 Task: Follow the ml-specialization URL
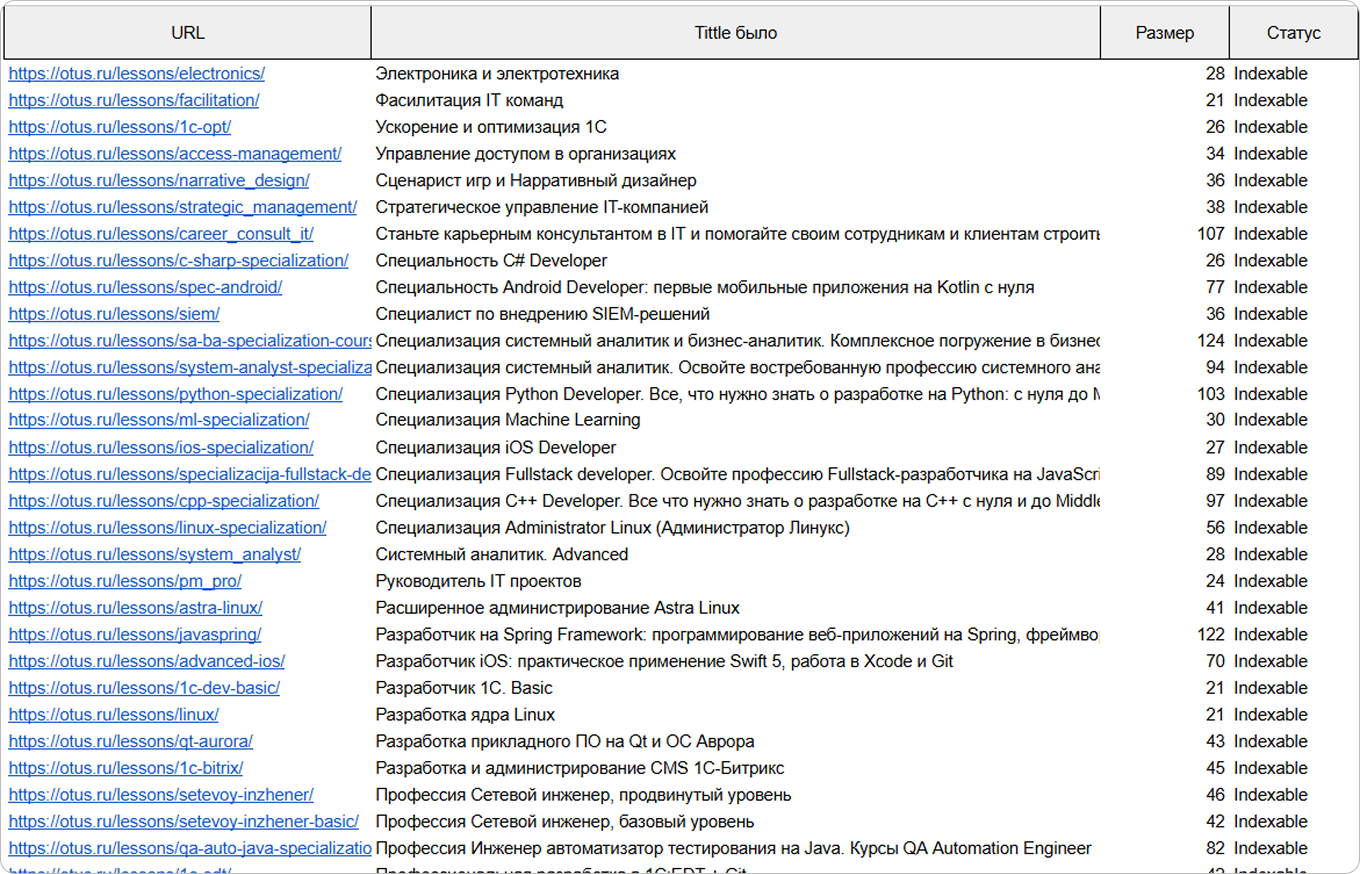[x=159, y=420]
